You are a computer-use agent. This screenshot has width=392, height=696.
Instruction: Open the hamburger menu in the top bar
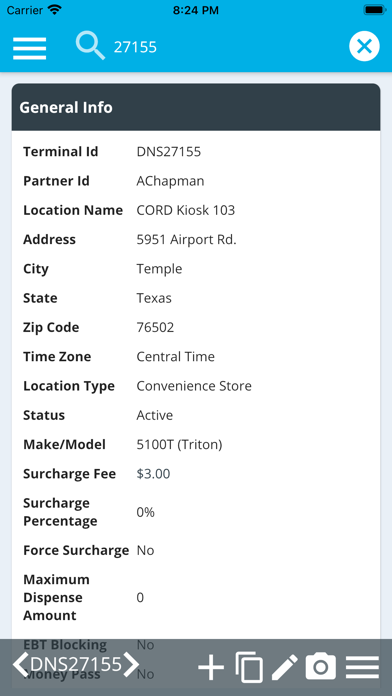click(29, 48)
